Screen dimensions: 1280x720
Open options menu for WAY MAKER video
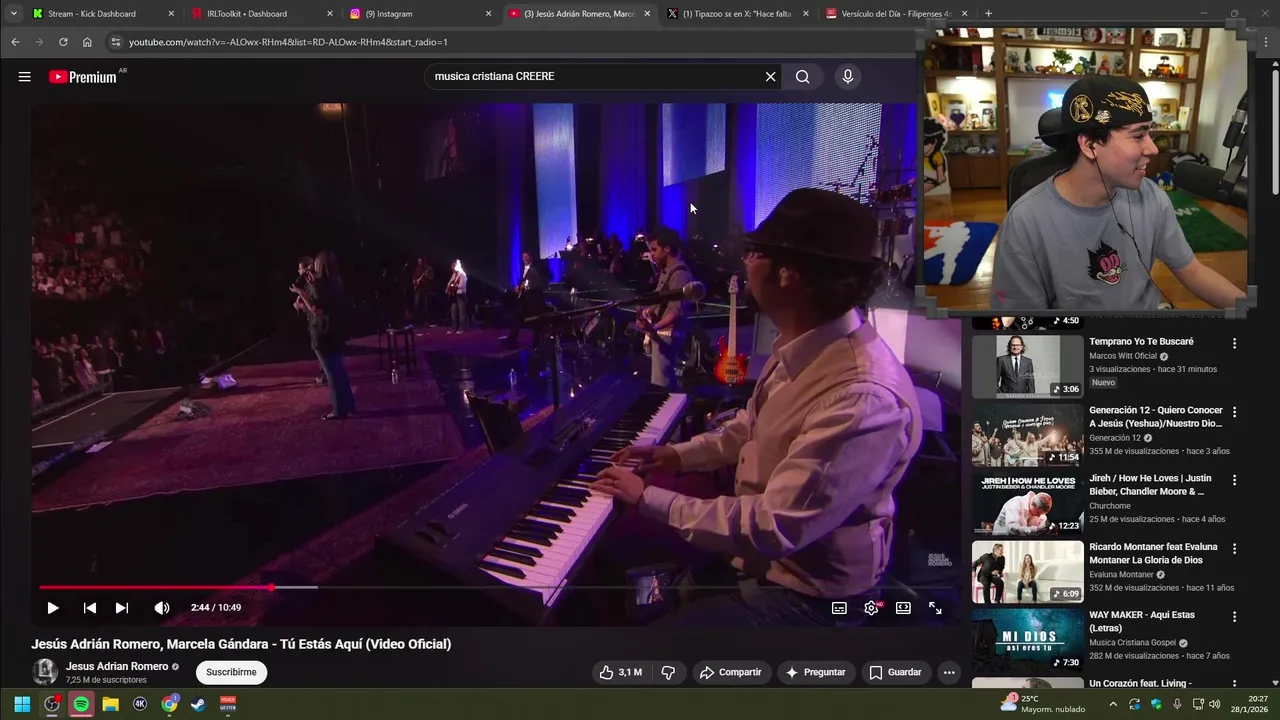(x=1234, y=617)
